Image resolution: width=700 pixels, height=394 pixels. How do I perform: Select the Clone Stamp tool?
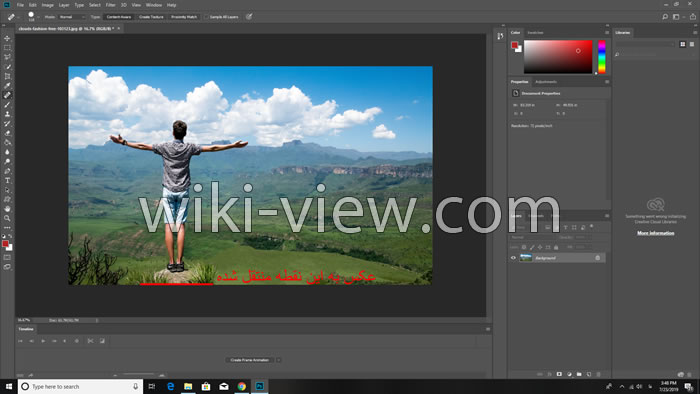pos(7,114)
